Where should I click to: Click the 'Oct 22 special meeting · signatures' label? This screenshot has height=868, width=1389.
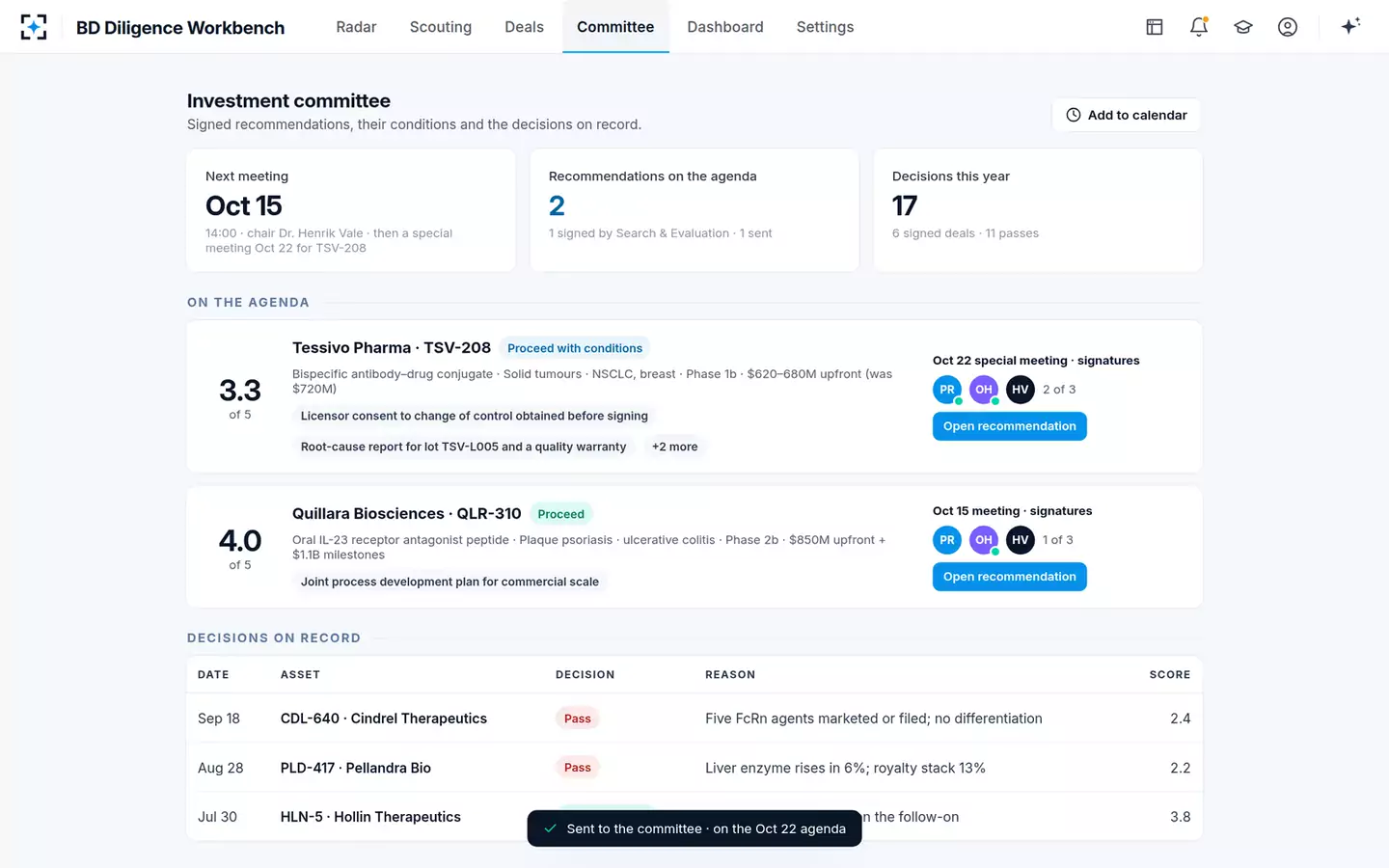point(1036,361)
